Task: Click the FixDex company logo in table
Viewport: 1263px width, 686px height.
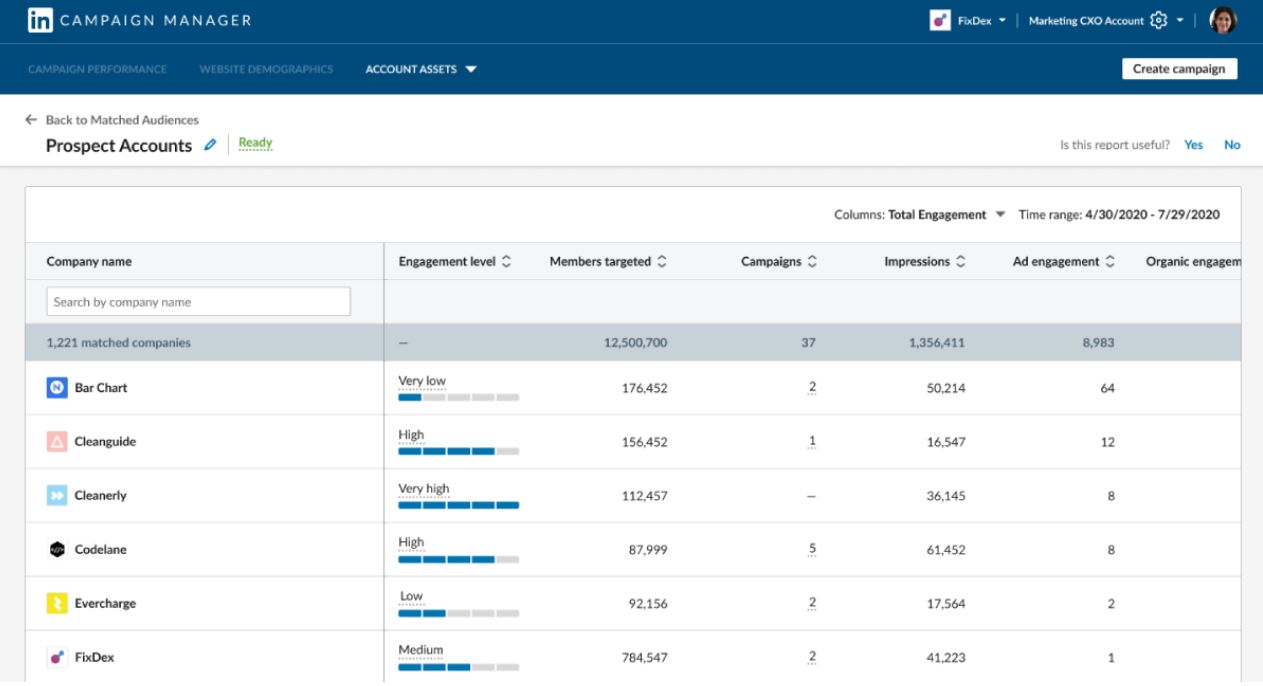Action: (x=57, y=657)
